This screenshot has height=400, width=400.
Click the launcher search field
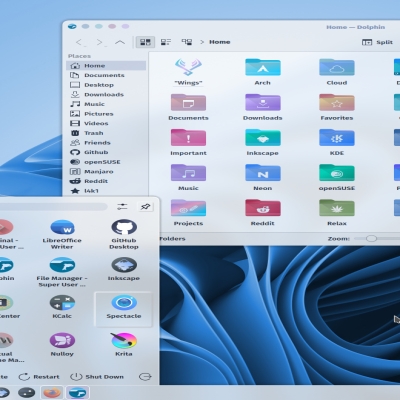pyautogui.click(x=53, y=207)
